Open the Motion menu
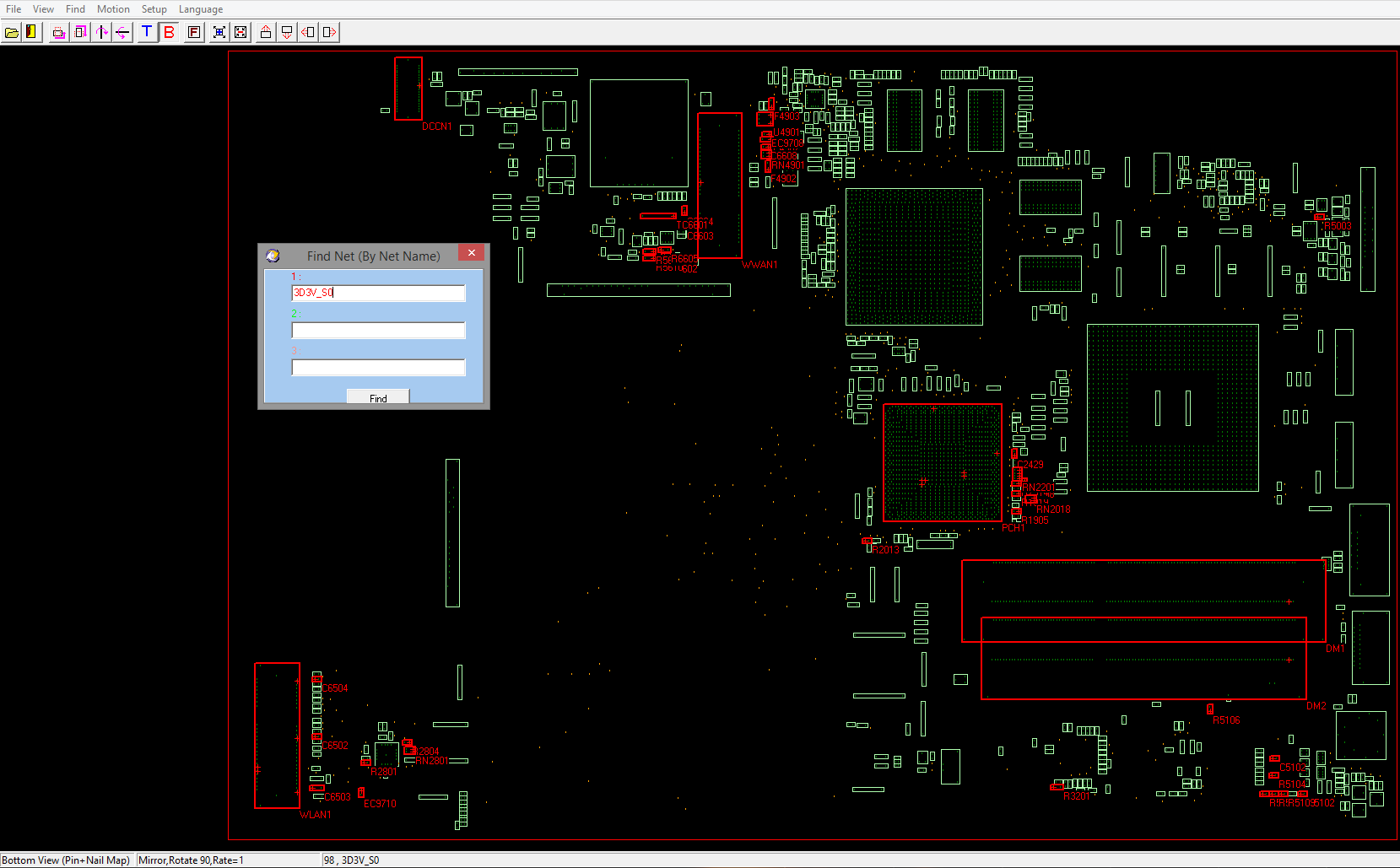This screenshot has height=868, width=1400. (x=113, y=9)
